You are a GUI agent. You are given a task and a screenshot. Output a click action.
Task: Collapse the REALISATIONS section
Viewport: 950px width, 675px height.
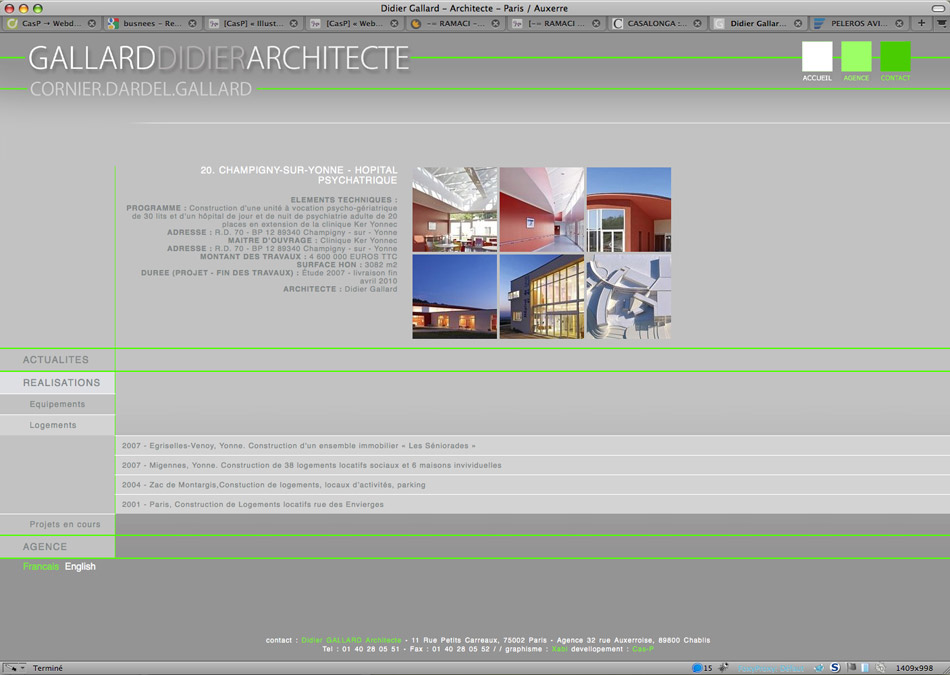point(61,383)
